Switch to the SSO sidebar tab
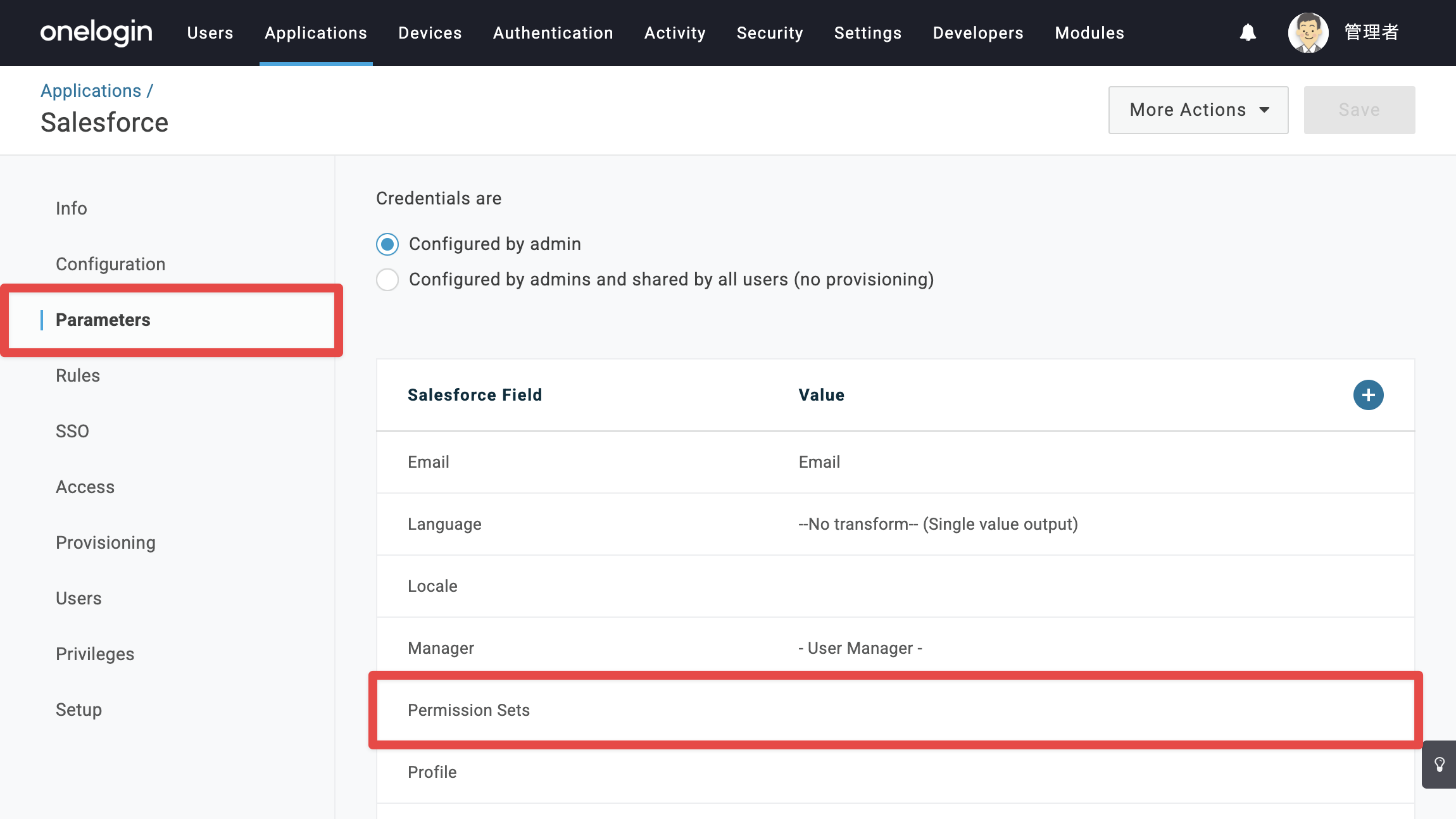1456x819 pixels. [x=72, y=431]
